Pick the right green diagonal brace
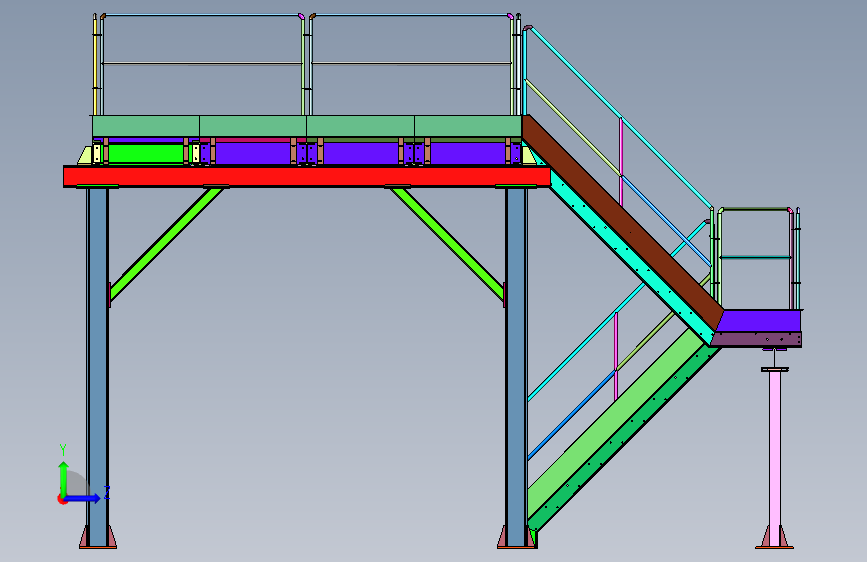 448,244
